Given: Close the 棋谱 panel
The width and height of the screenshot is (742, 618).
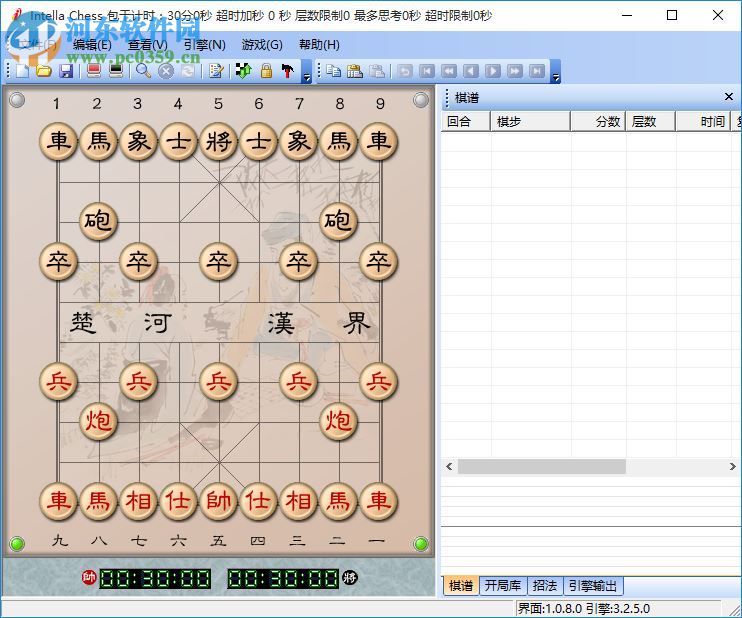Looking at the screenshot, I should pyautogui.click(x=729, y=97).
